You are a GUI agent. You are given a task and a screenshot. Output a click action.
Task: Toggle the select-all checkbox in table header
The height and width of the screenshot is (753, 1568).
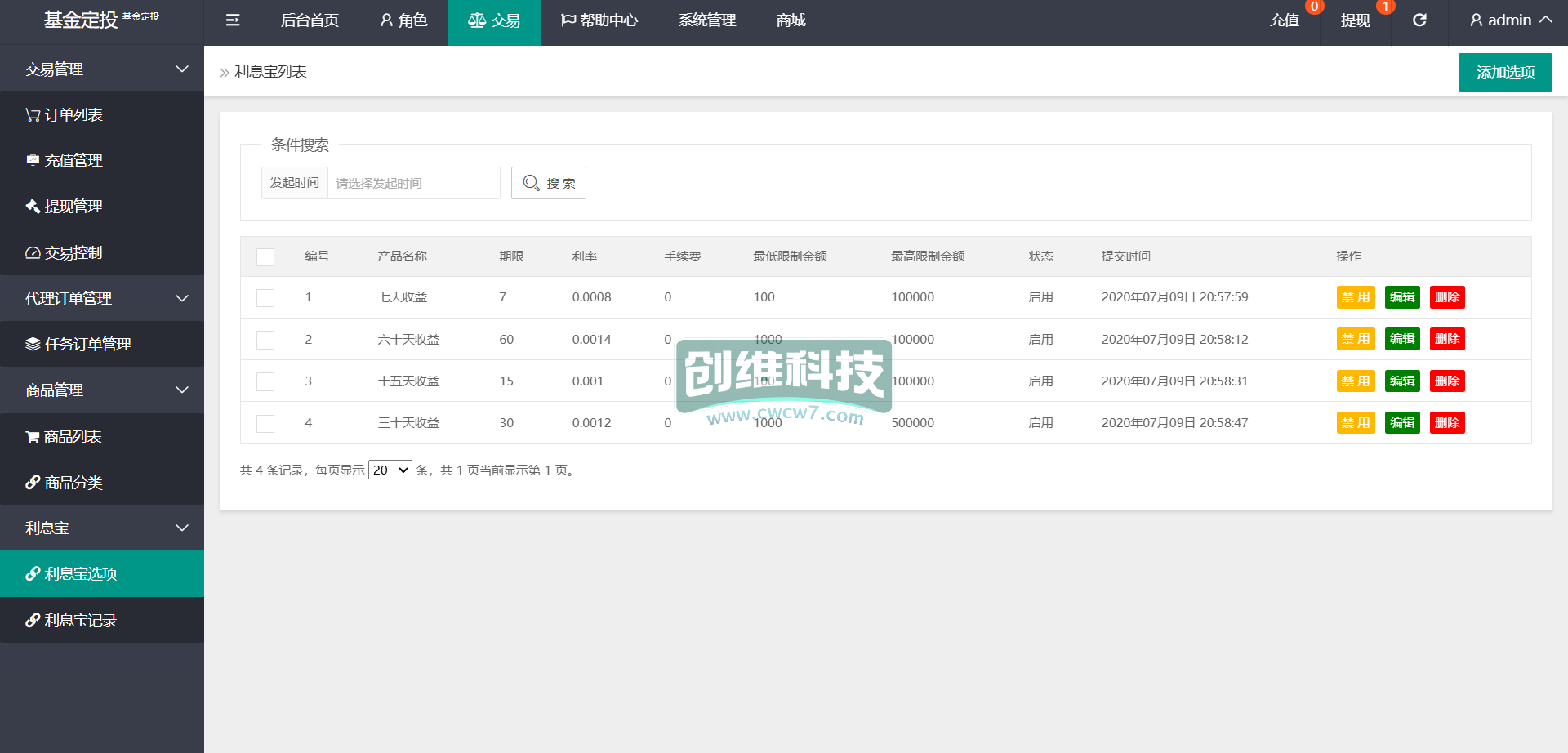pyautogui.click(x=265, y=257)
